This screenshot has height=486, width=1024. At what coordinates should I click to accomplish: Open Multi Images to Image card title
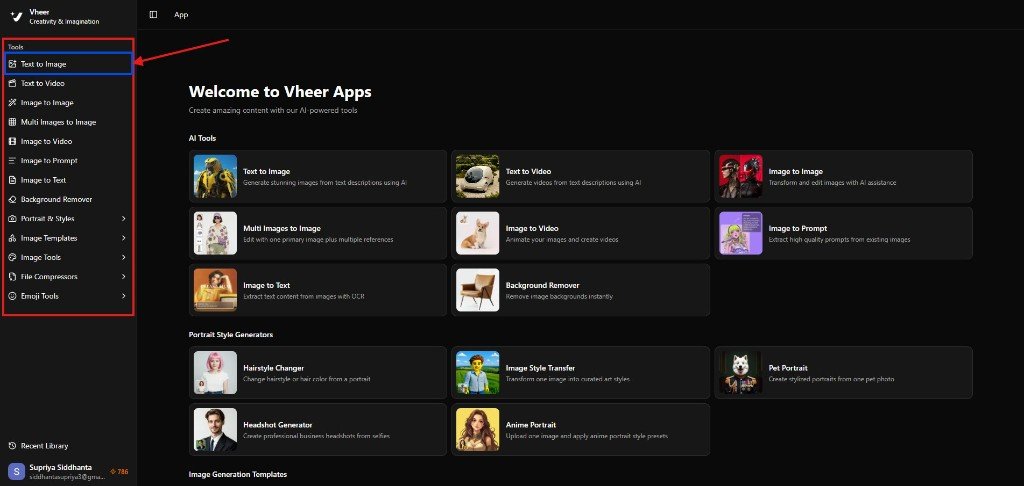(281, 229)
